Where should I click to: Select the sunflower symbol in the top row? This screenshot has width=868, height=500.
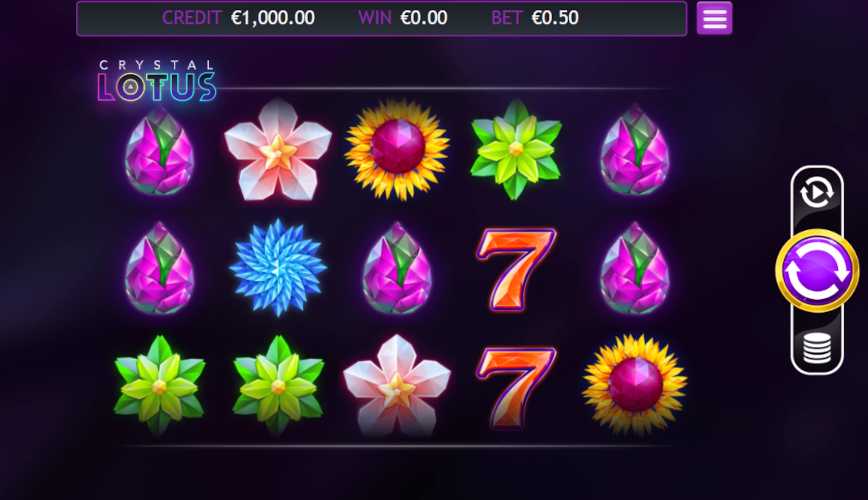click(x=397, y=149)
